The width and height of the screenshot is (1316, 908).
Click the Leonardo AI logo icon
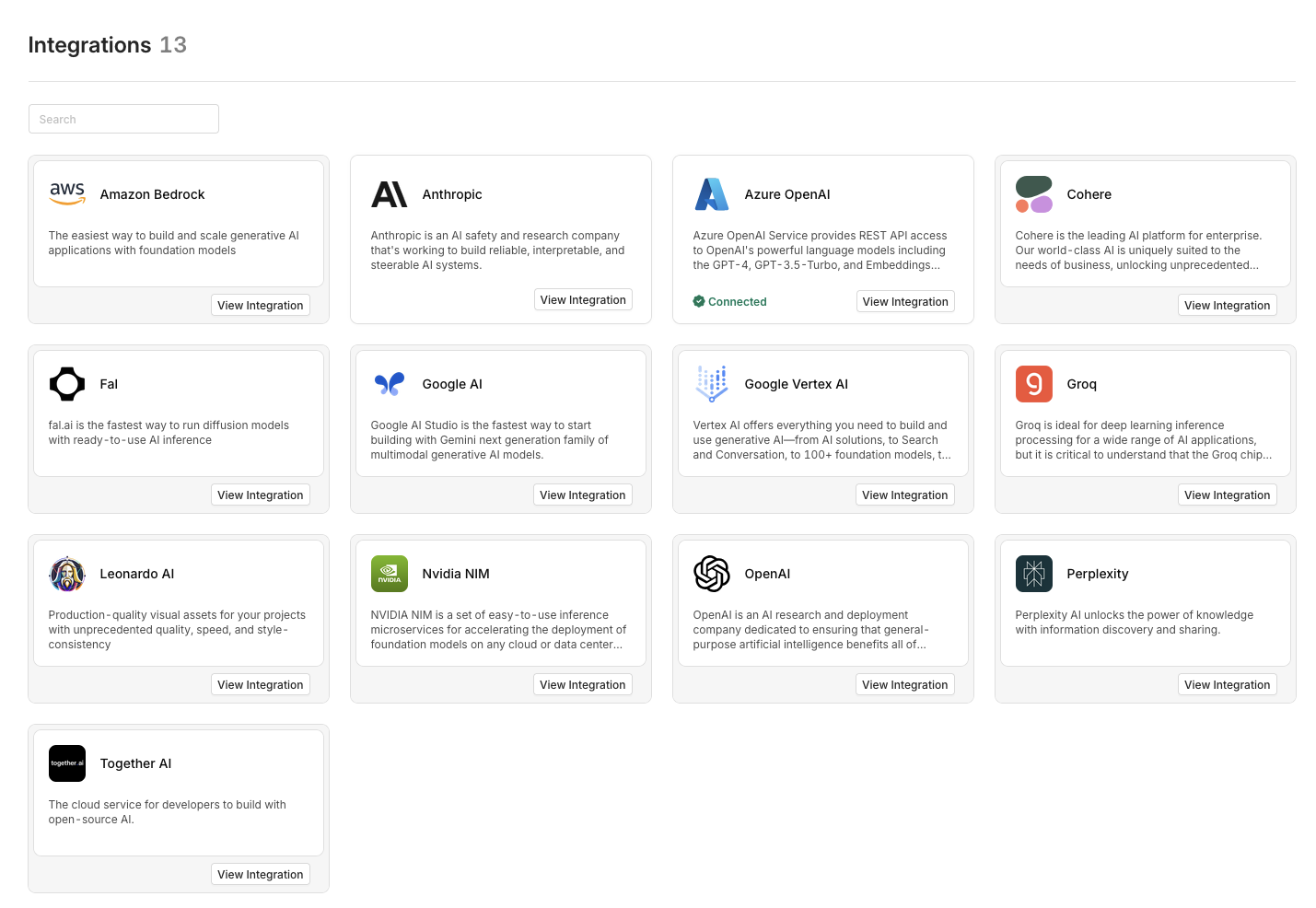click(x=67, y=574)
